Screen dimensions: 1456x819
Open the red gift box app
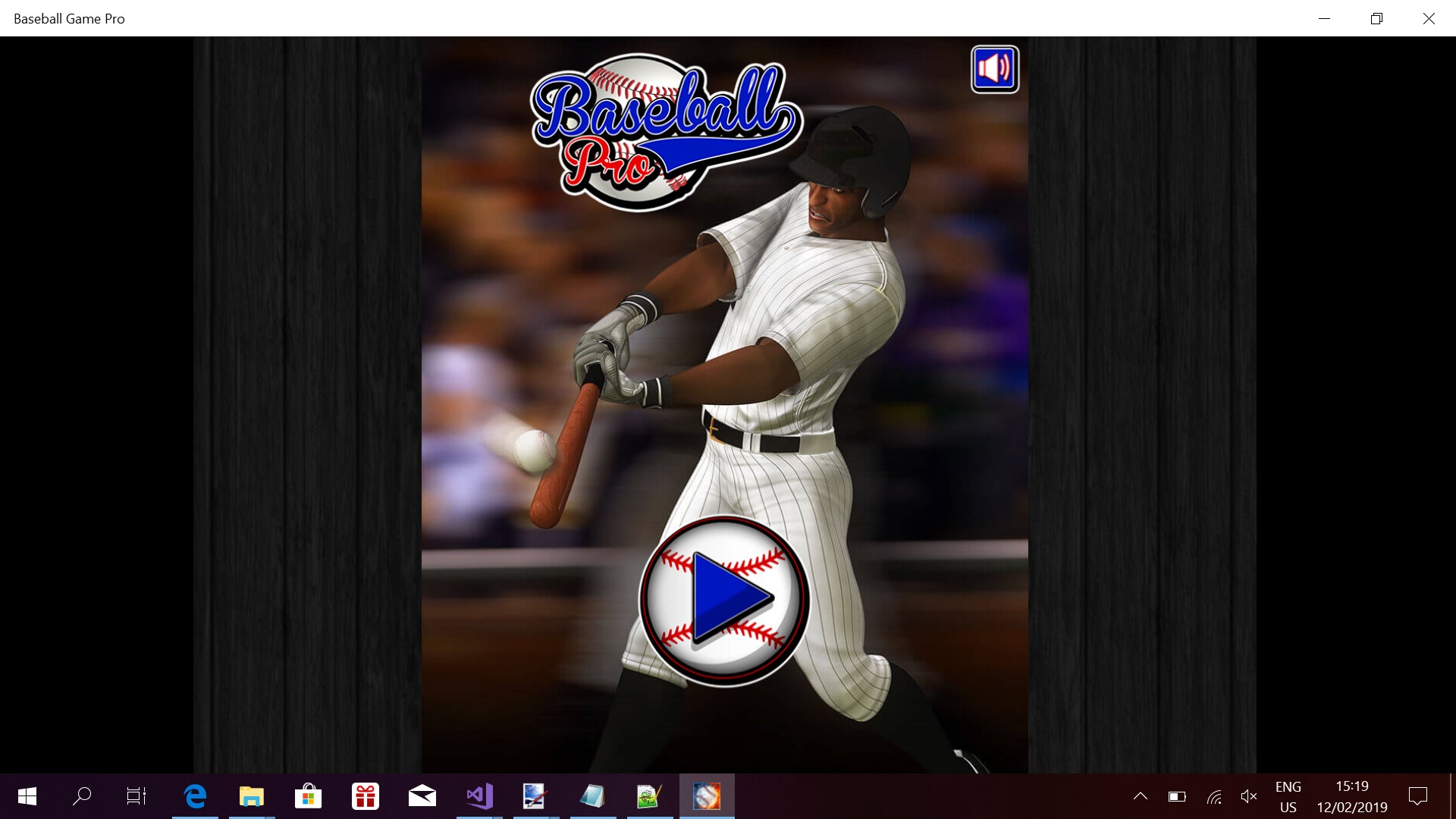coord(366,796)
